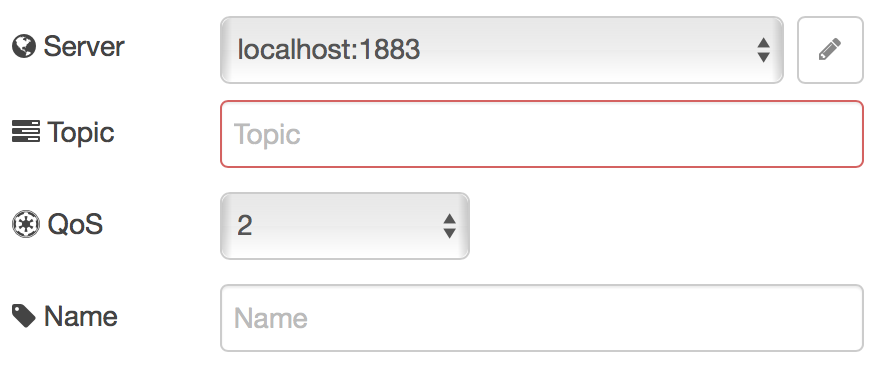
Task: Click the up-down arrows in Server selector
Action: (763, 50)
